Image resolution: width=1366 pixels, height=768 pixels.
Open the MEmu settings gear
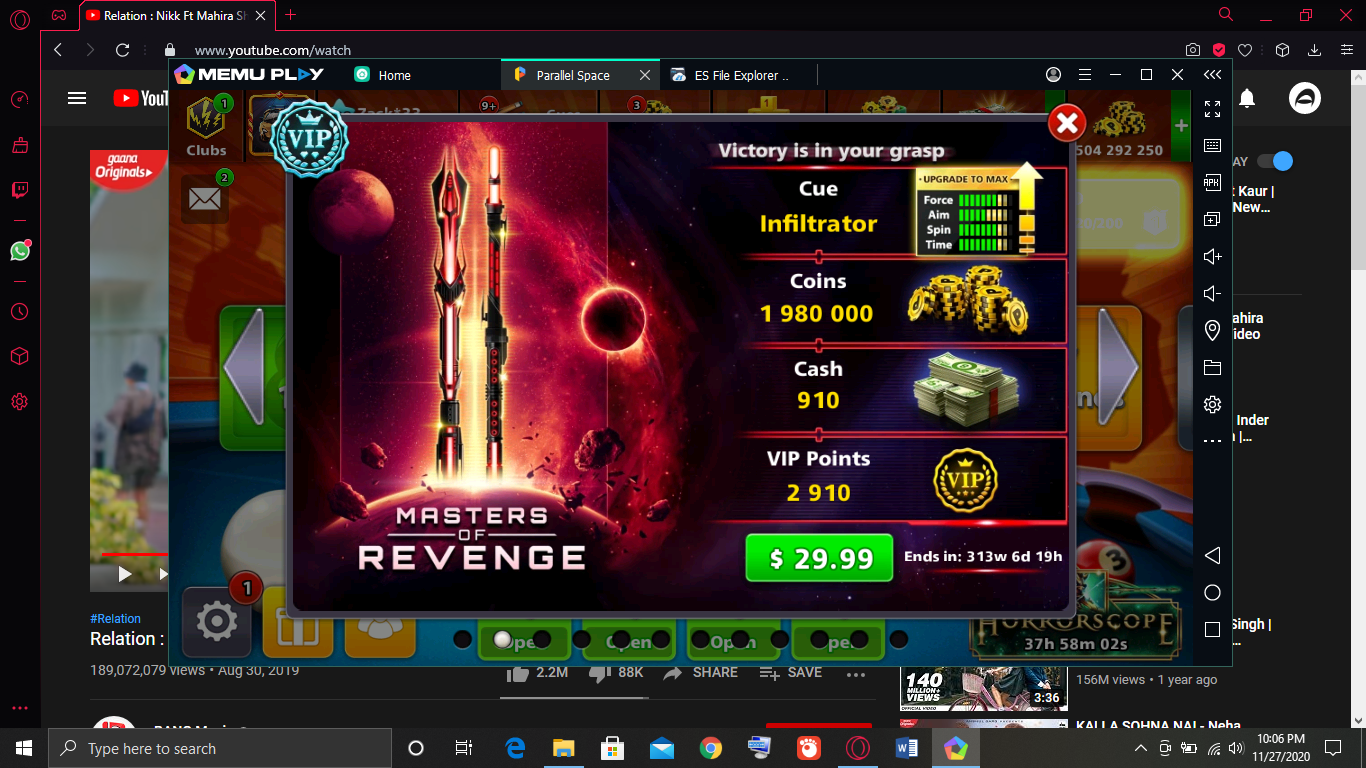[x=1212, y=404]
